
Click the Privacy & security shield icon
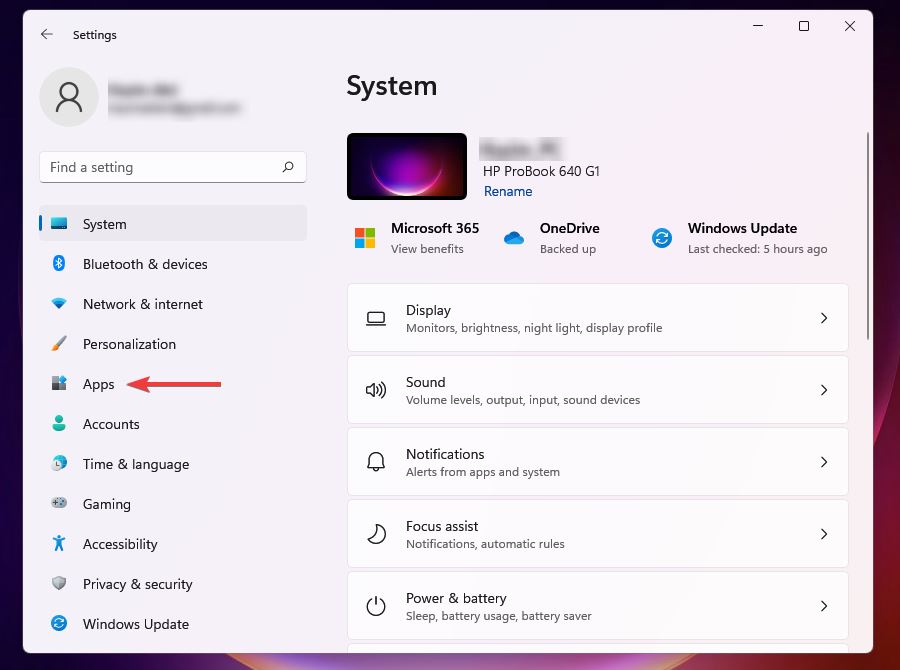59,584
